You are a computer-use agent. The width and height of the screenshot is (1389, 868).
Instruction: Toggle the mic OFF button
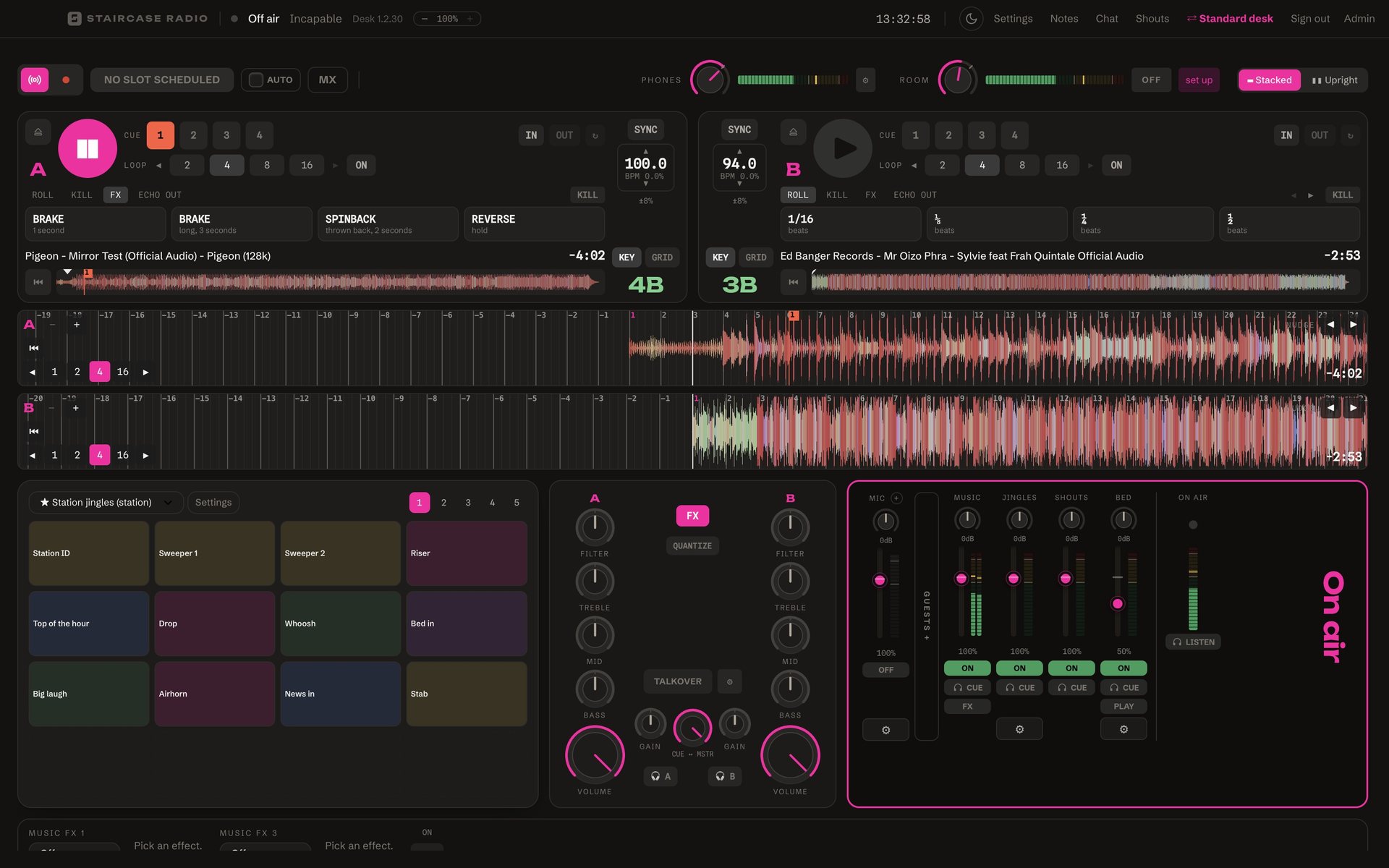tap(885, 670)
